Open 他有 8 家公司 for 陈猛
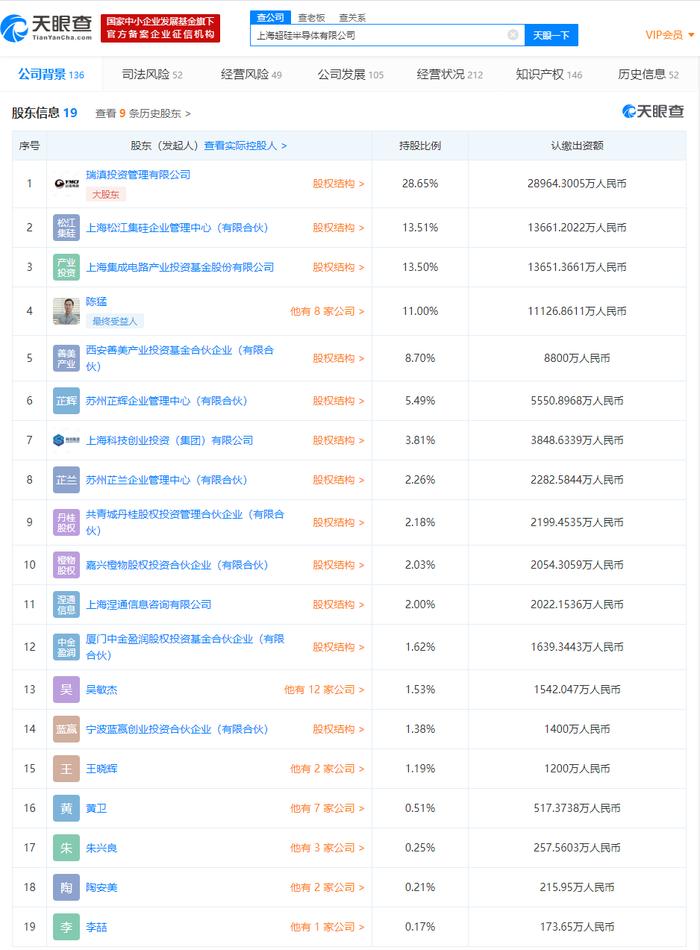Screen dimensions: 700x950 pos(327,311)
